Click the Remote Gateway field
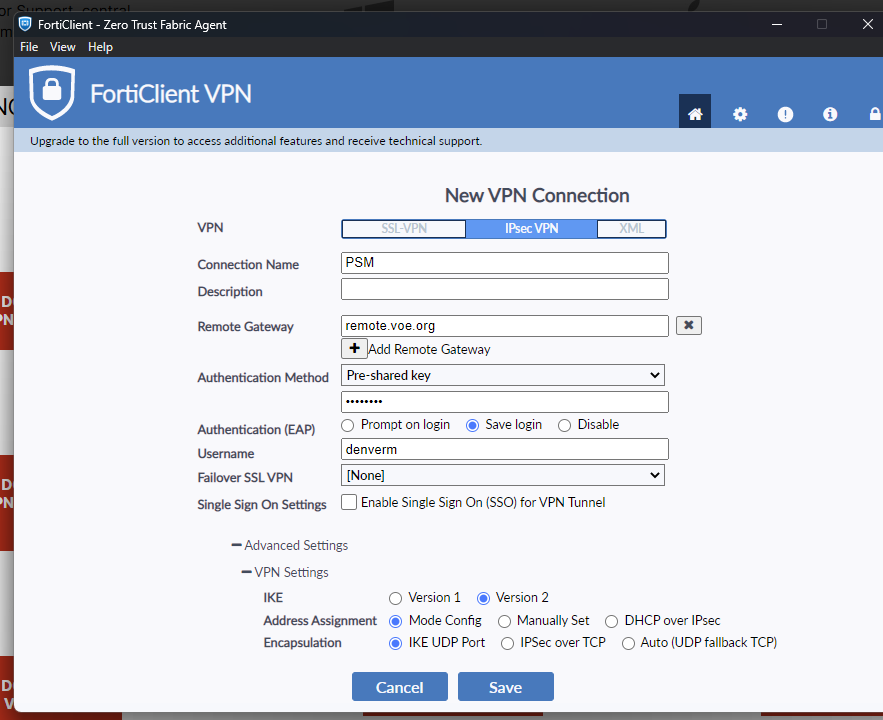The width and height of the screenshot is (883, 720). [x=505, y=326]
